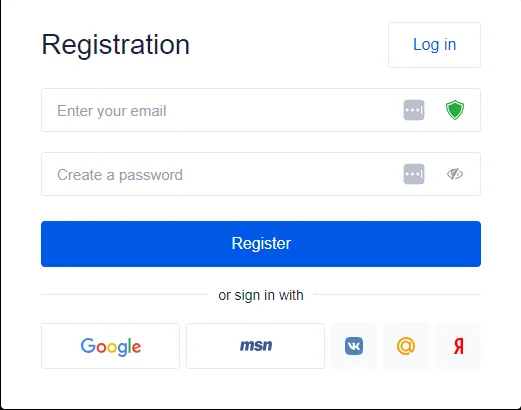Submit with the blue Register button

tap(261, 244)
